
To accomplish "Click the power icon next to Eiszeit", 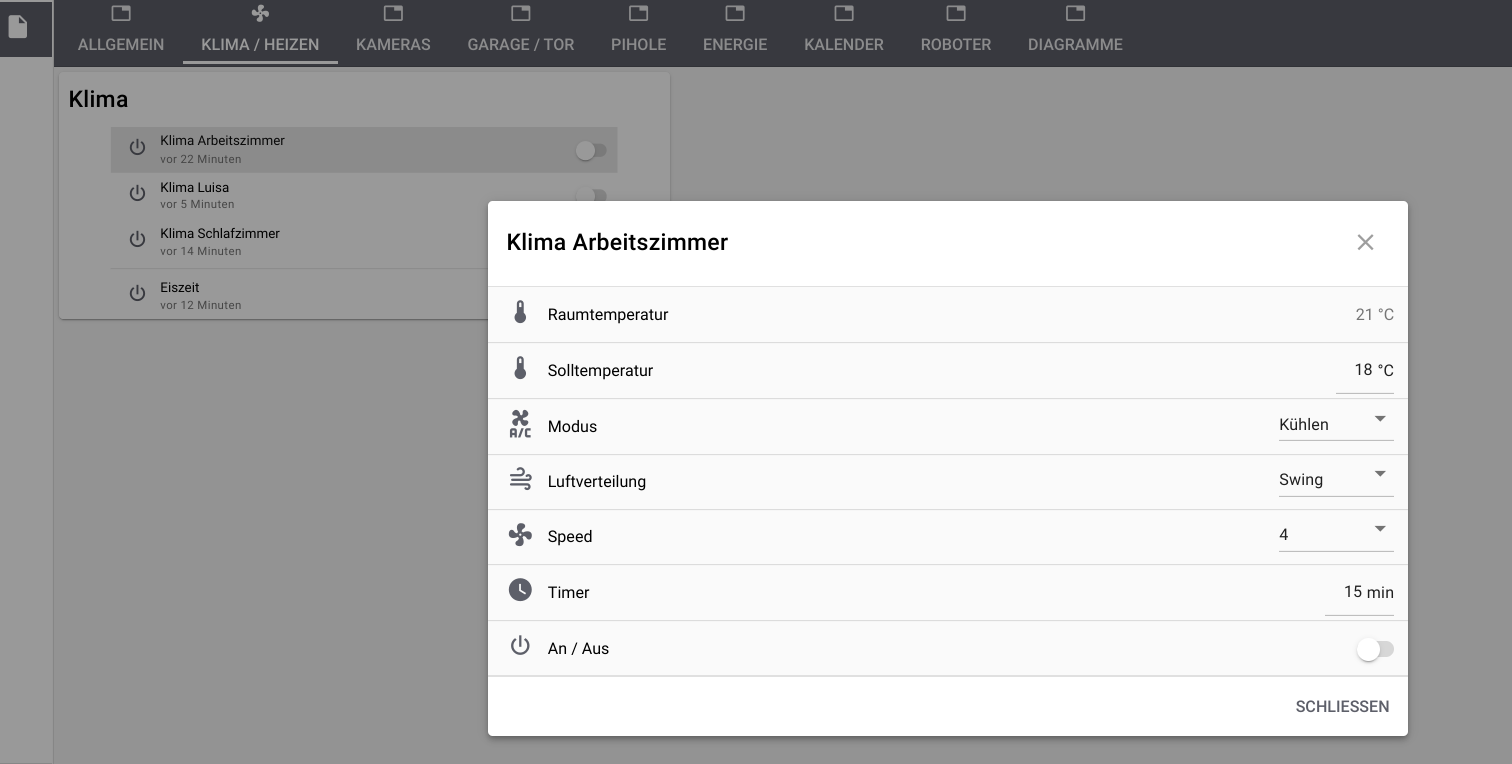I will point(138,294).
